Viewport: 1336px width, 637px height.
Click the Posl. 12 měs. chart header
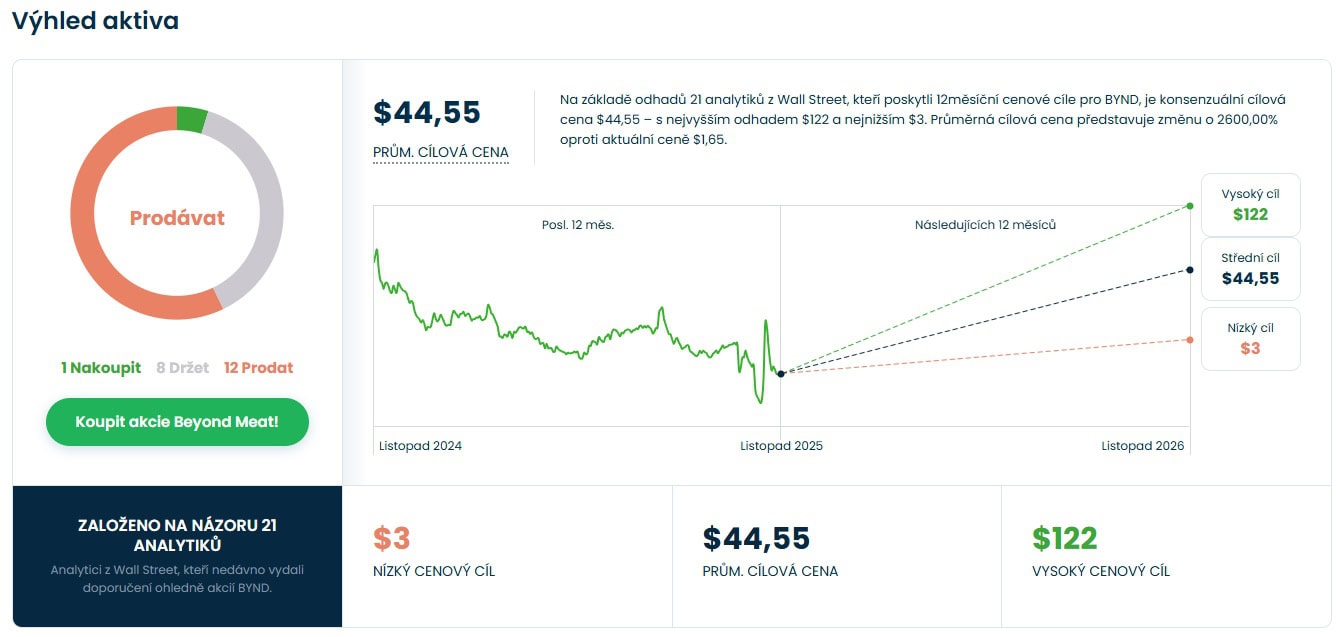click(577, 225)
